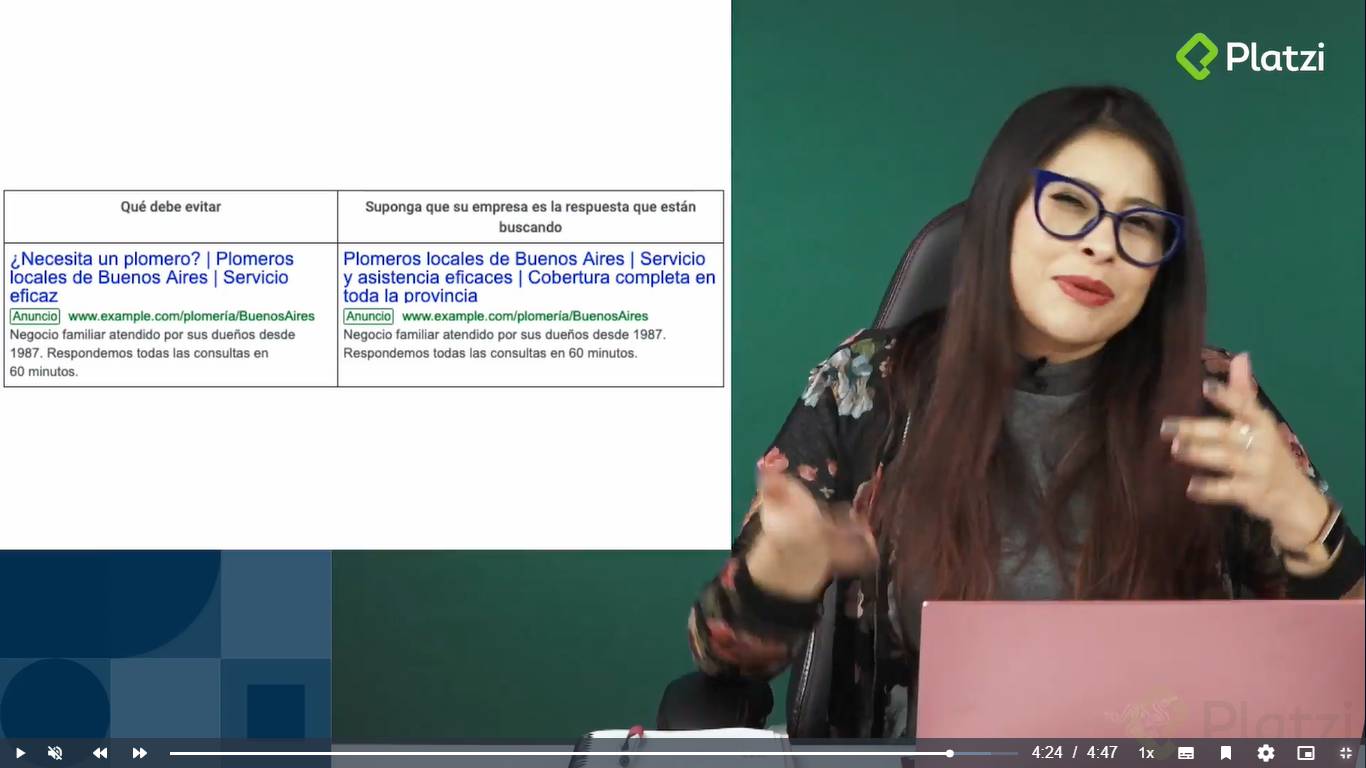Fast-forward the video
The image size is (1366, 768).
(x=139, y=752)
